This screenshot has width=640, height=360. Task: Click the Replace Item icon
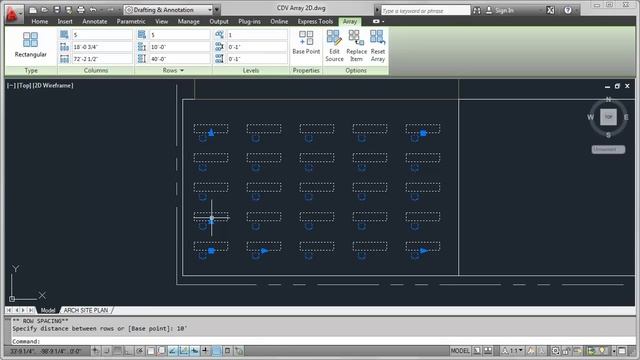pyautogui.click(x=356, y=38)
